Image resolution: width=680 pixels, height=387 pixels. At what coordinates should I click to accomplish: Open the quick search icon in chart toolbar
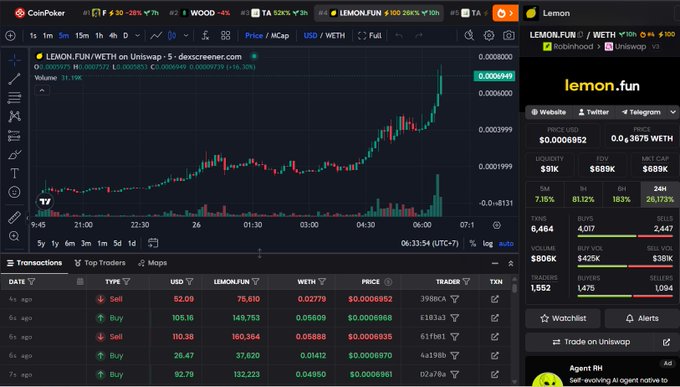[469, 36]
